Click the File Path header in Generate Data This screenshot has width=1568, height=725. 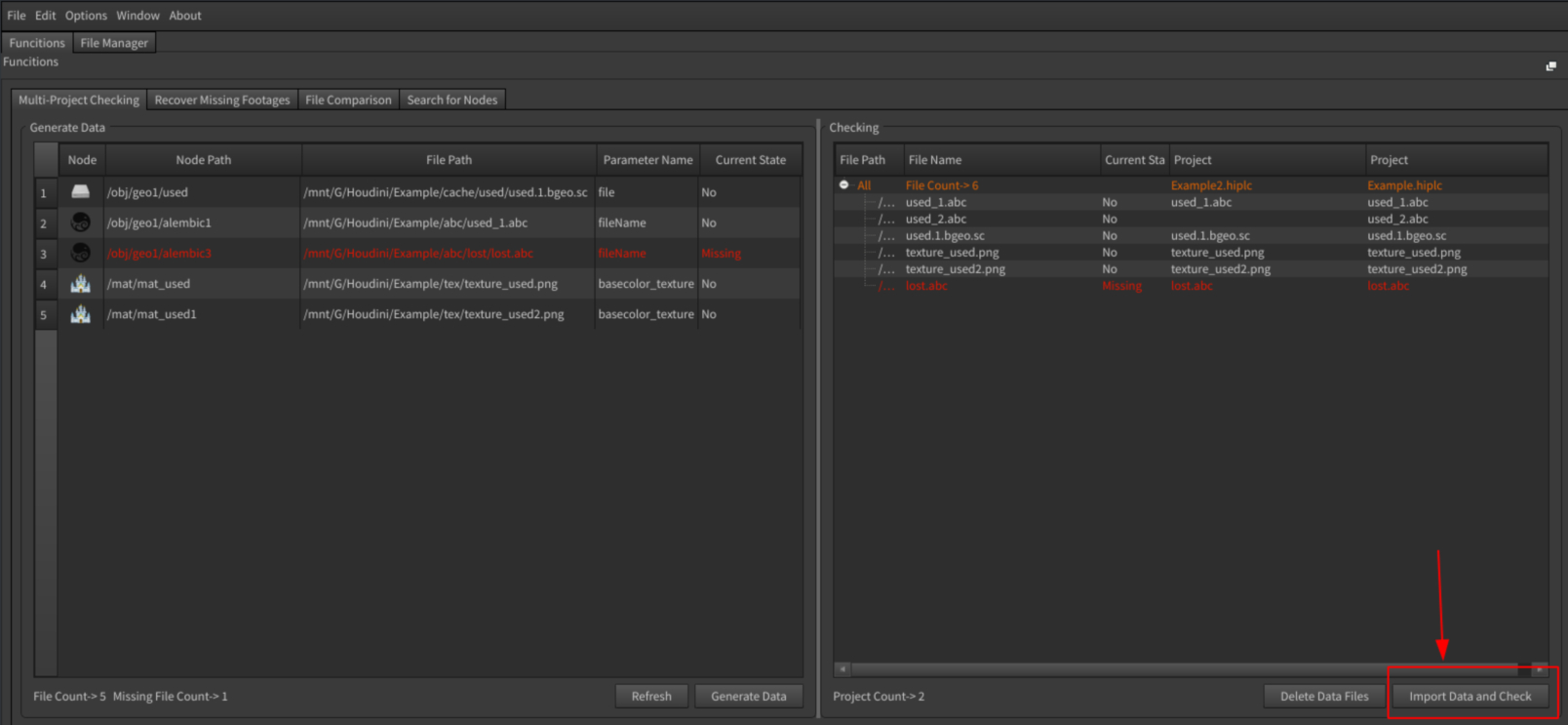pos(449,160)
